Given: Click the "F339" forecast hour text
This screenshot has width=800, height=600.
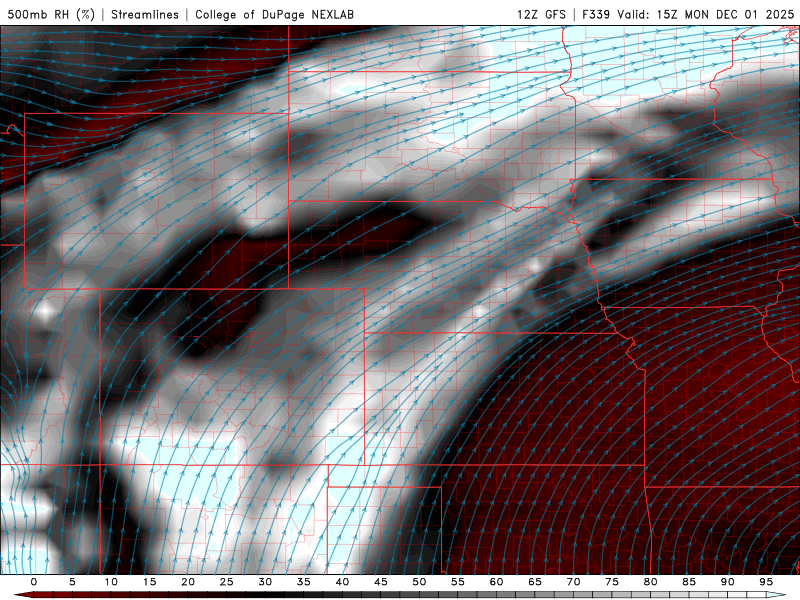Looking at the screenshot, I should point(596,14).
